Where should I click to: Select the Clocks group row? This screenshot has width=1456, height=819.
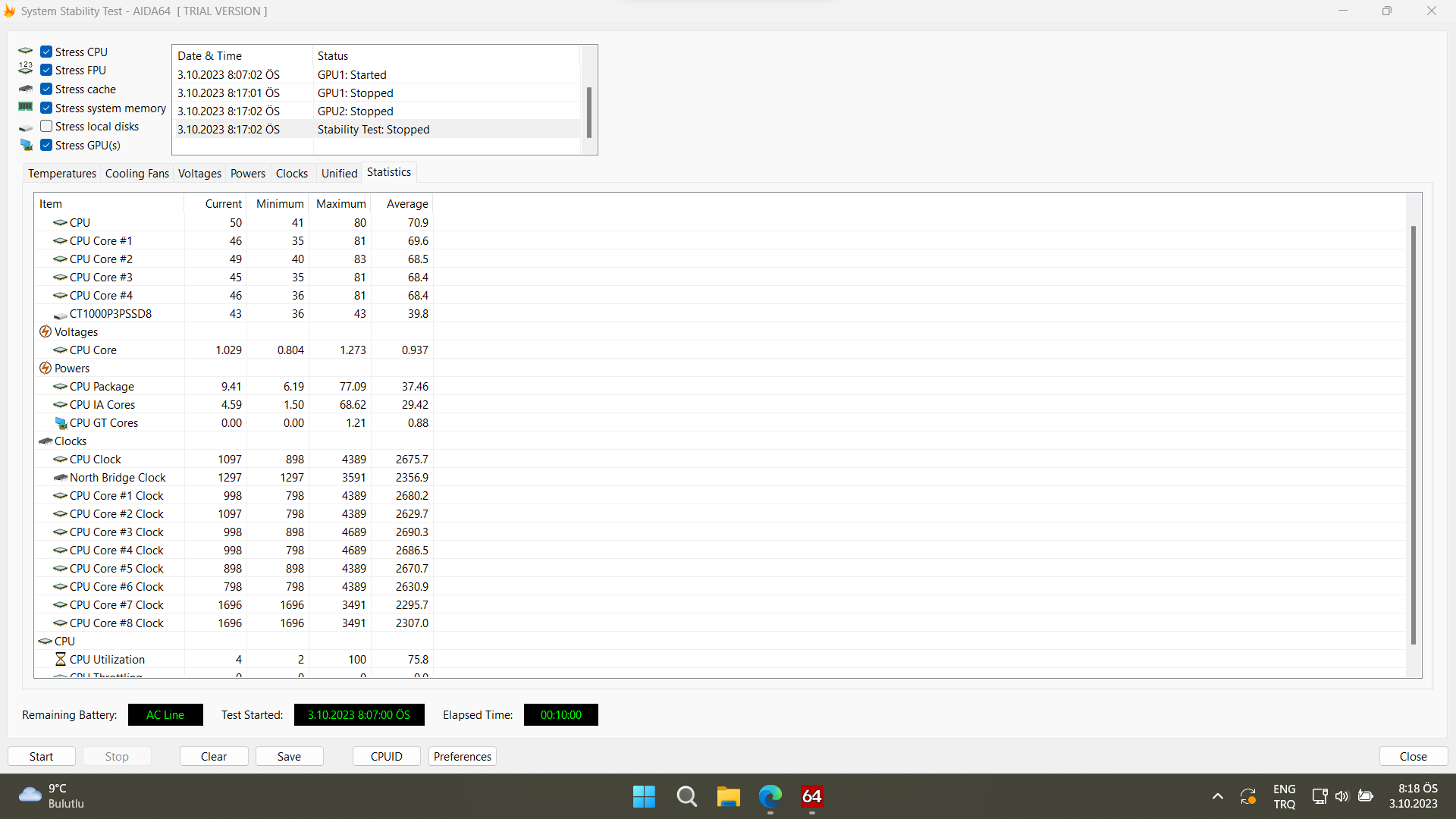tap(71, 441)
